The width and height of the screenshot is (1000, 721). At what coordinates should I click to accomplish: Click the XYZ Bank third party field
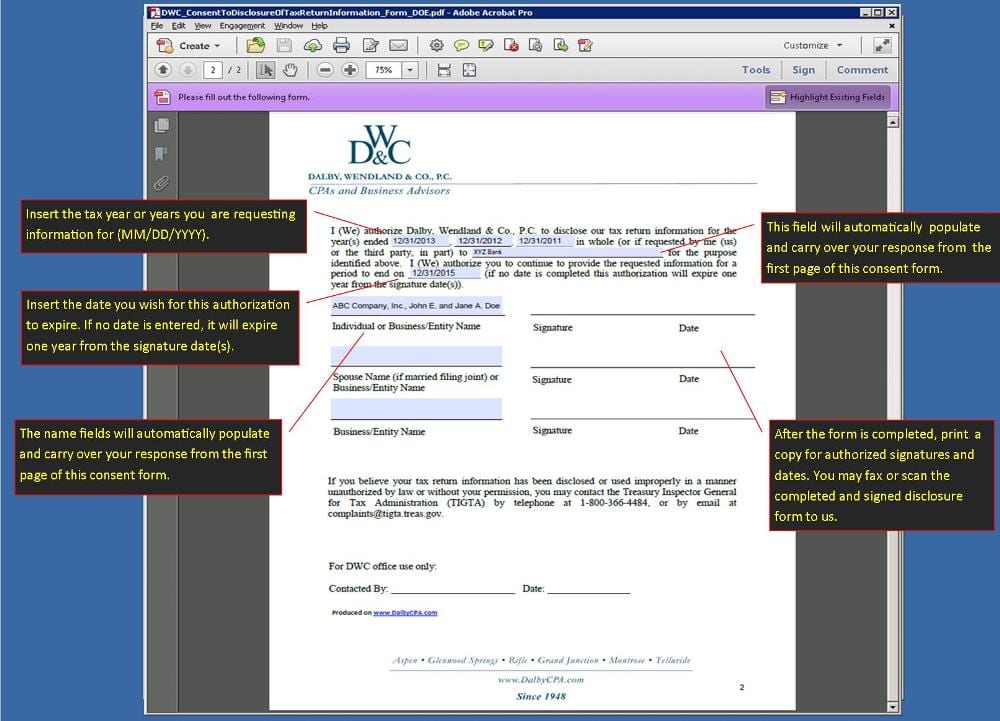(x=568, y=252)
